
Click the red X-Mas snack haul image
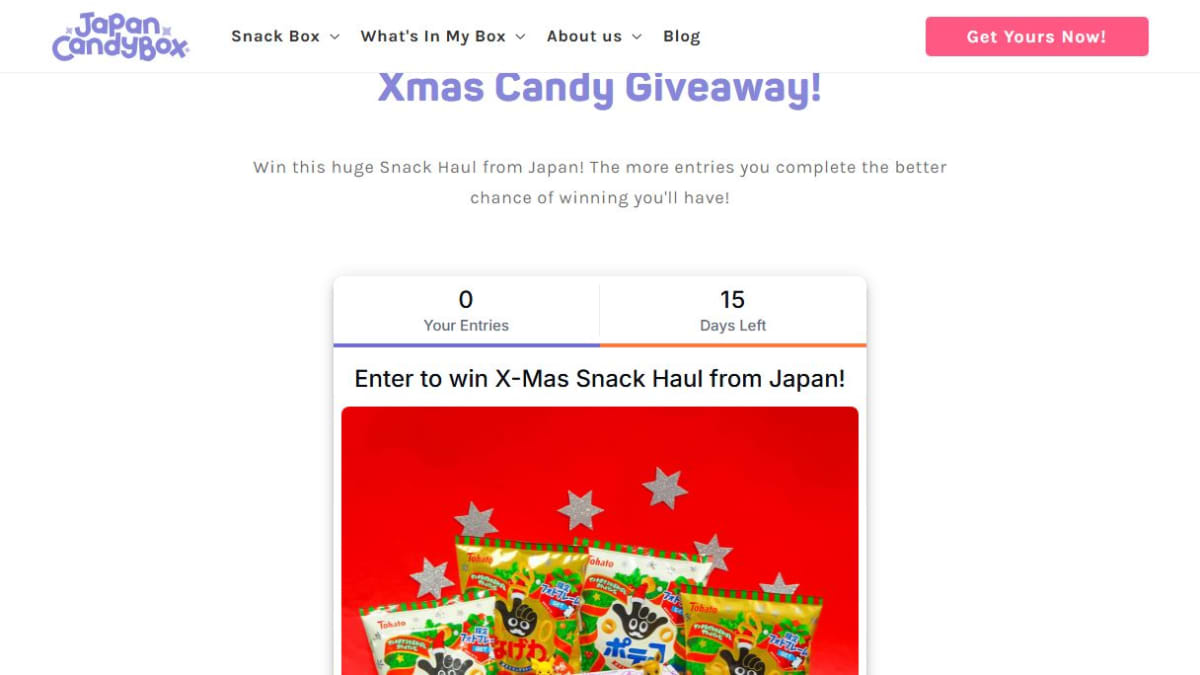[600, 540]
